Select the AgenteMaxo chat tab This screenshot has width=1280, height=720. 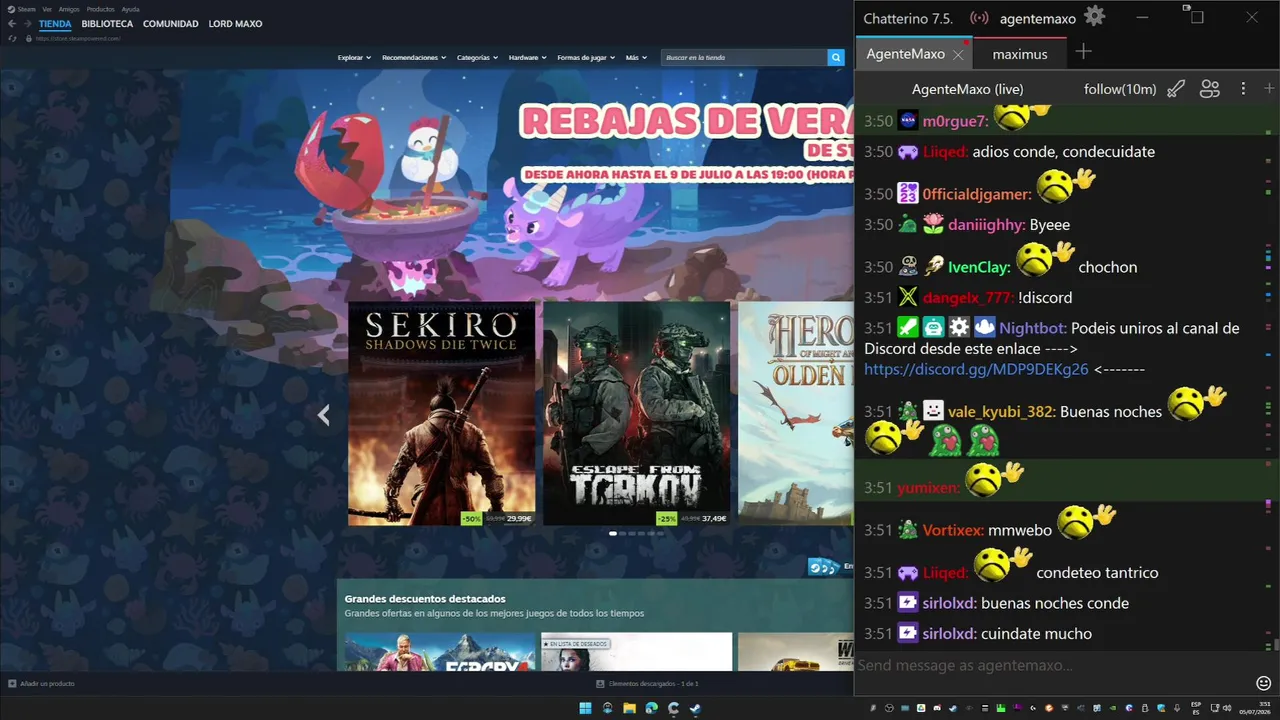pyautogui.click(x=906, y=54)
